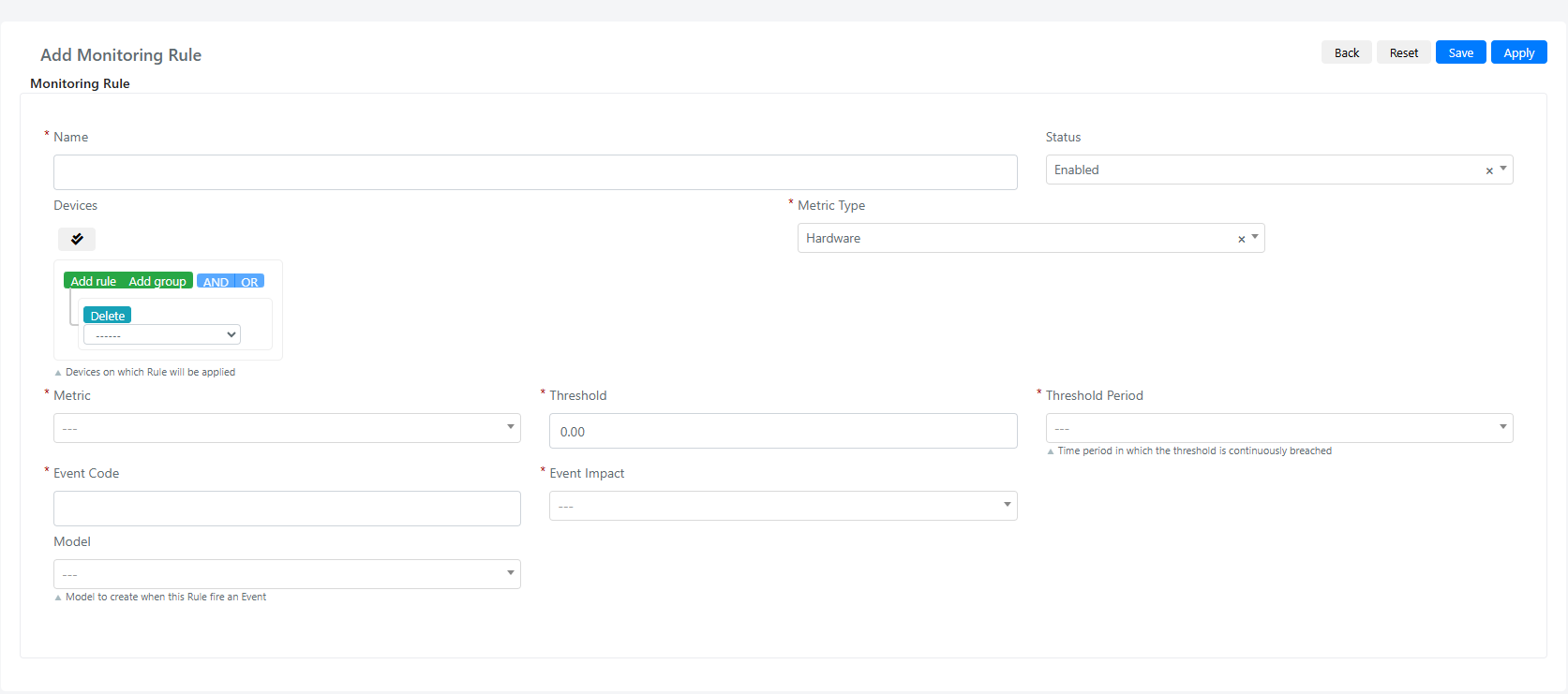Open the Model dropdown

point(287,574)
